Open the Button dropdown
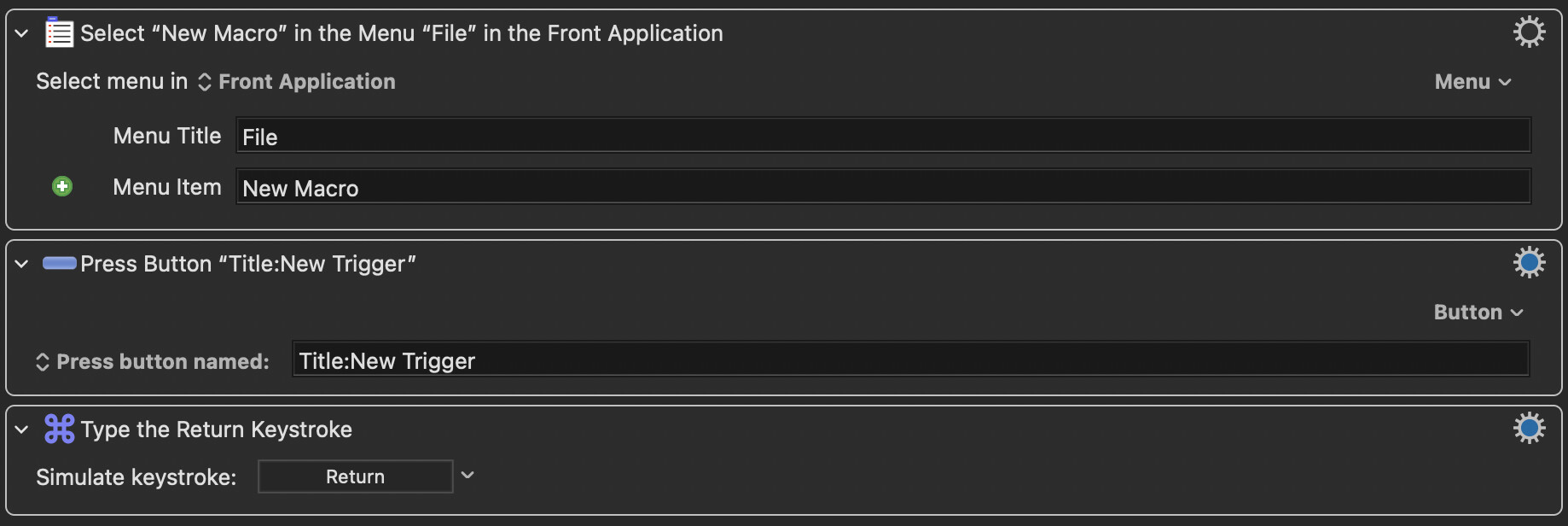1568x526 pixels. point(1478,313)
